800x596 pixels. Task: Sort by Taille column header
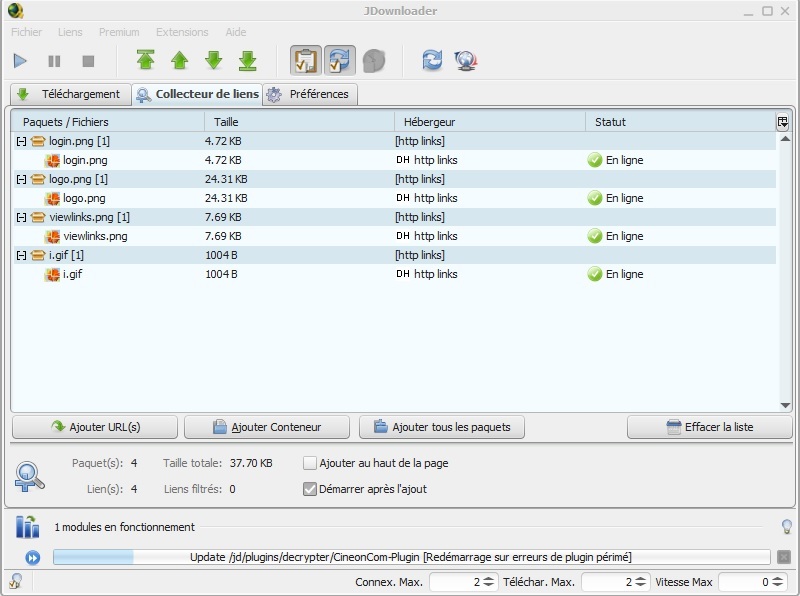tap(299, 122)
